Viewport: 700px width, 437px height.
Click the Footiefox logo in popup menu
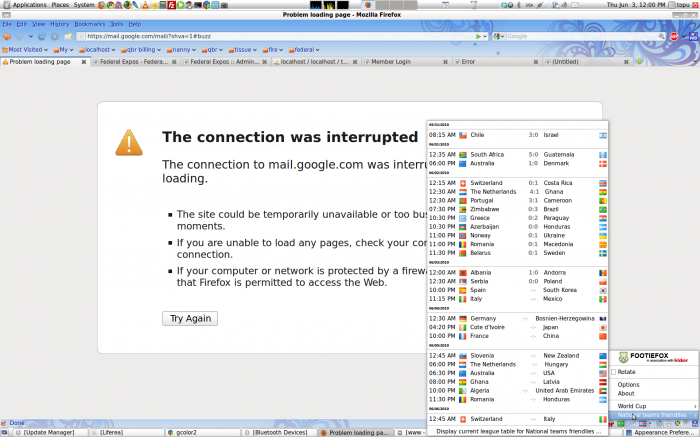click(x=623, y=357)
